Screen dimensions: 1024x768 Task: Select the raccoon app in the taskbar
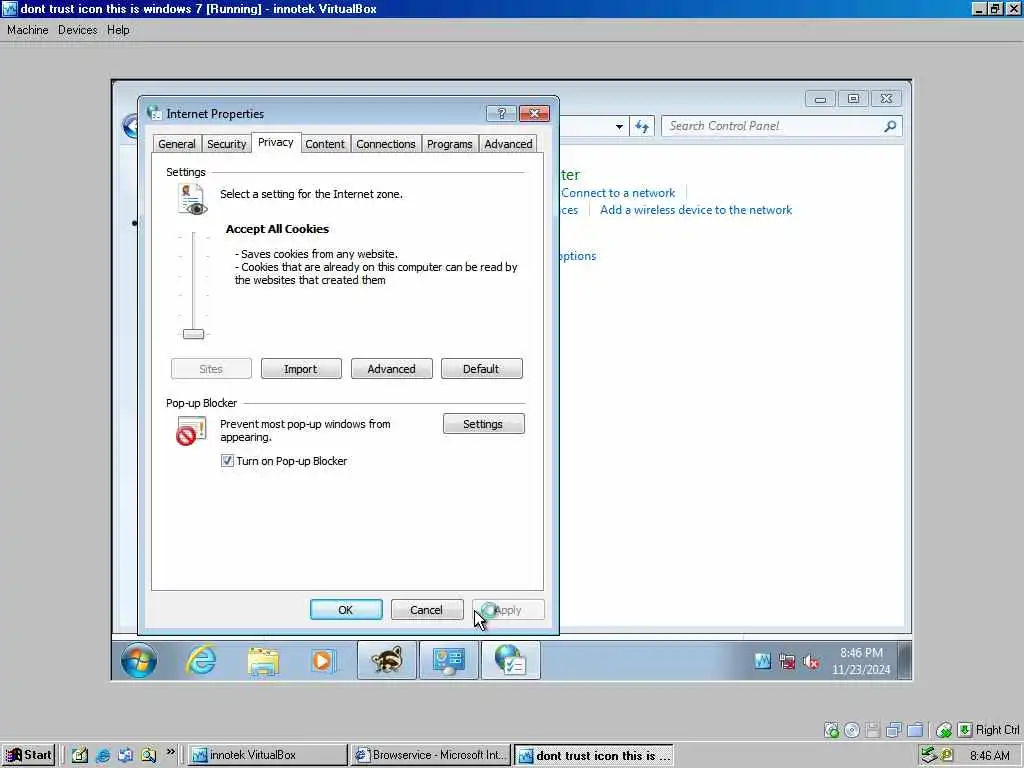click(x=387, y=660)
